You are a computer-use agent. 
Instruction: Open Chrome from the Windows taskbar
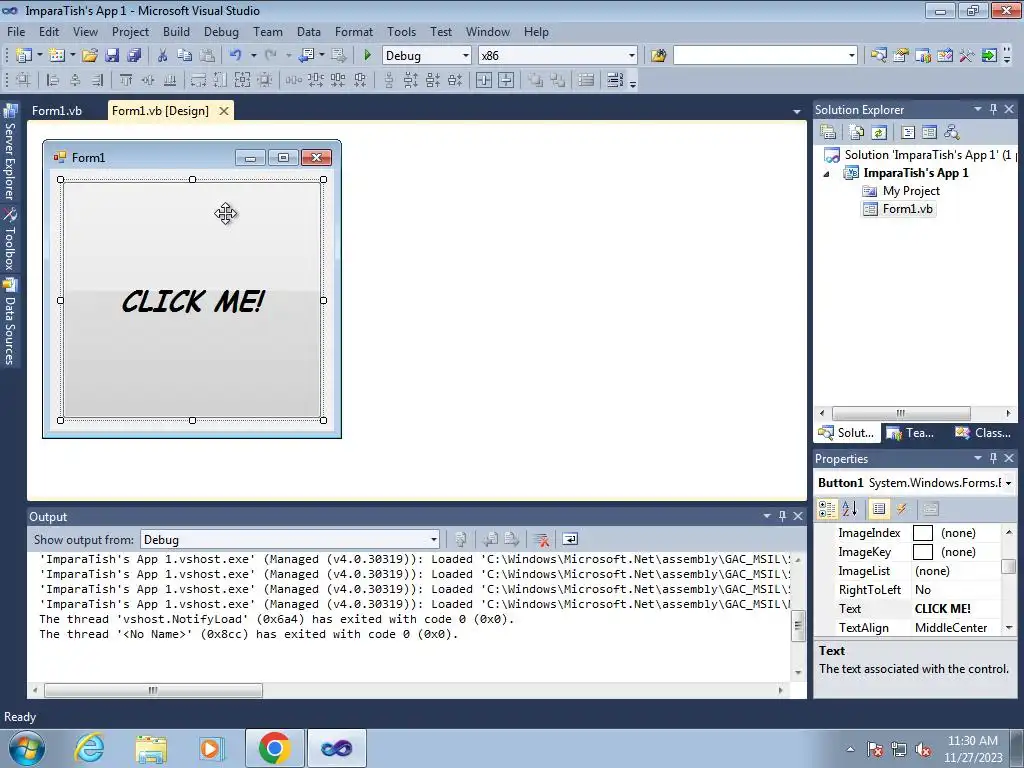274,748
